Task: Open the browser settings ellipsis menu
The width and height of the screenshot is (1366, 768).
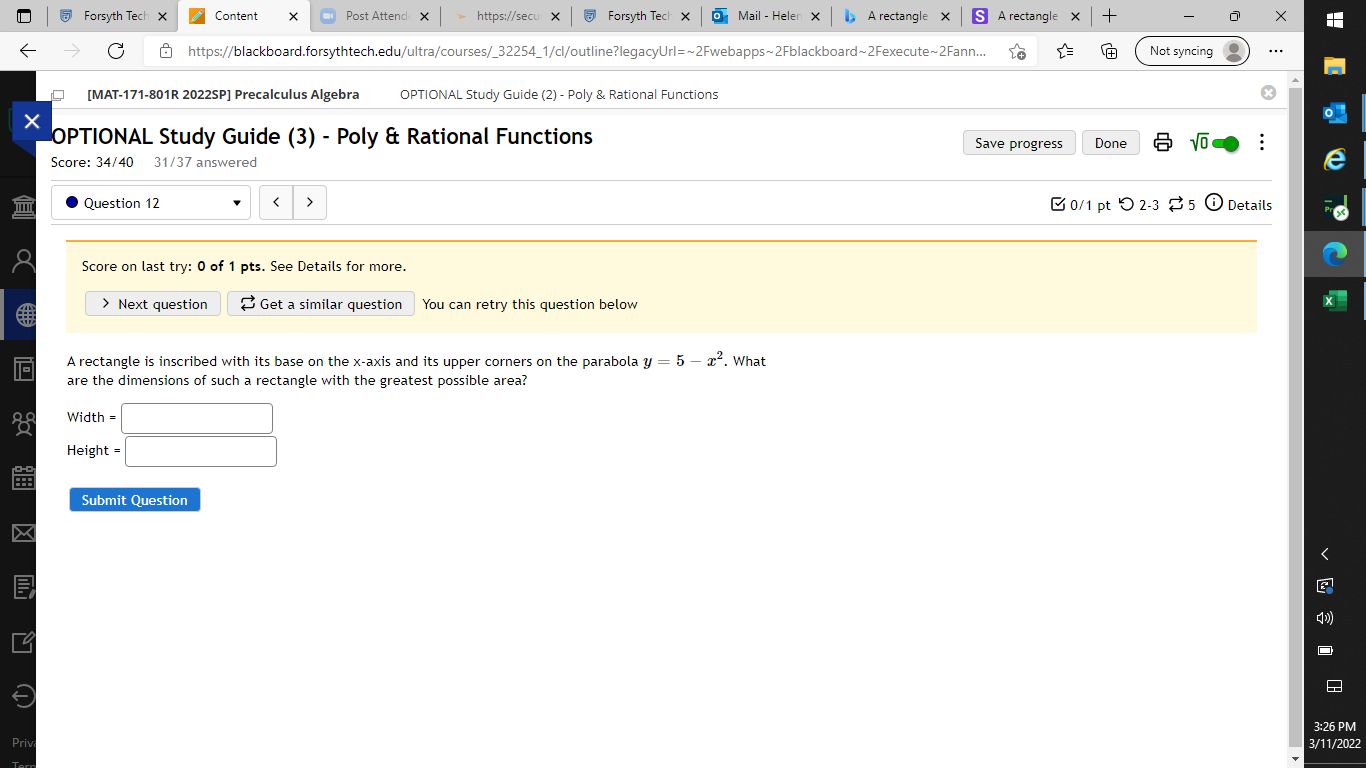Action: click(x=1275, y=51)
